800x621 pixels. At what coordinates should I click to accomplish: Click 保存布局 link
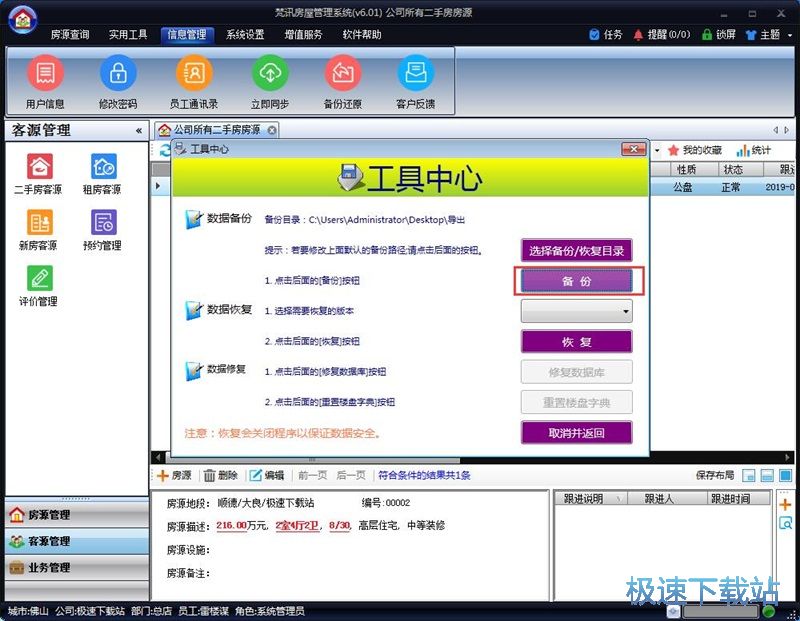pos(715,476)
